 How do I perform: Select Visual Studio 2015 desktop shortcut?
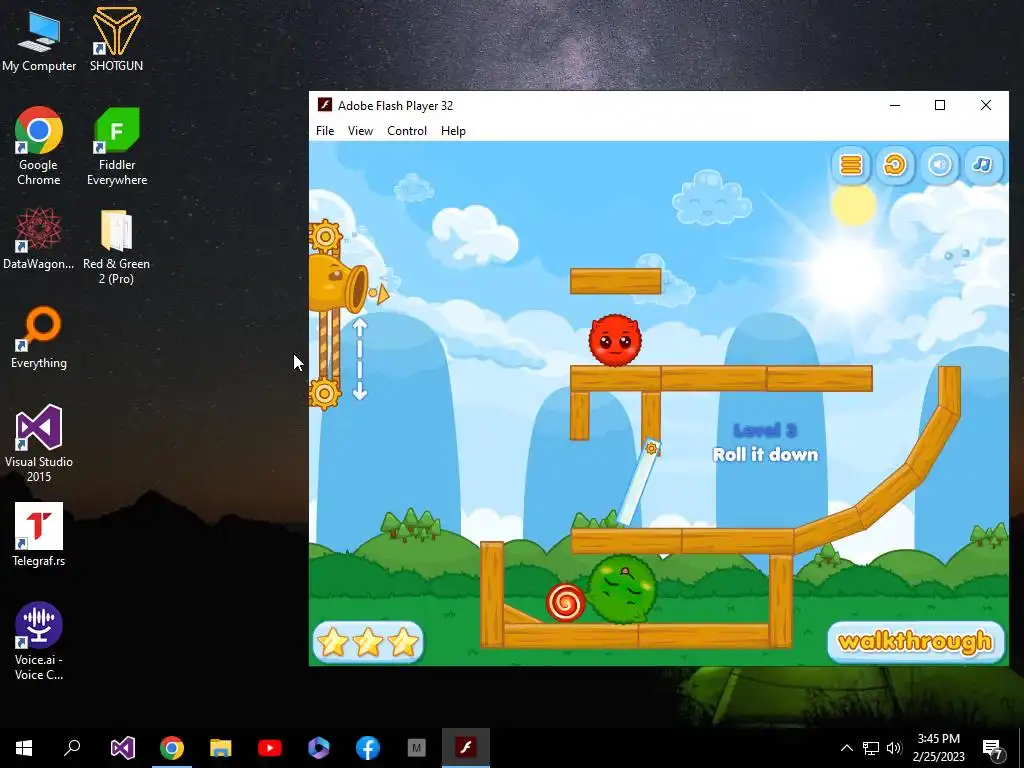click(x=39, y=443)
